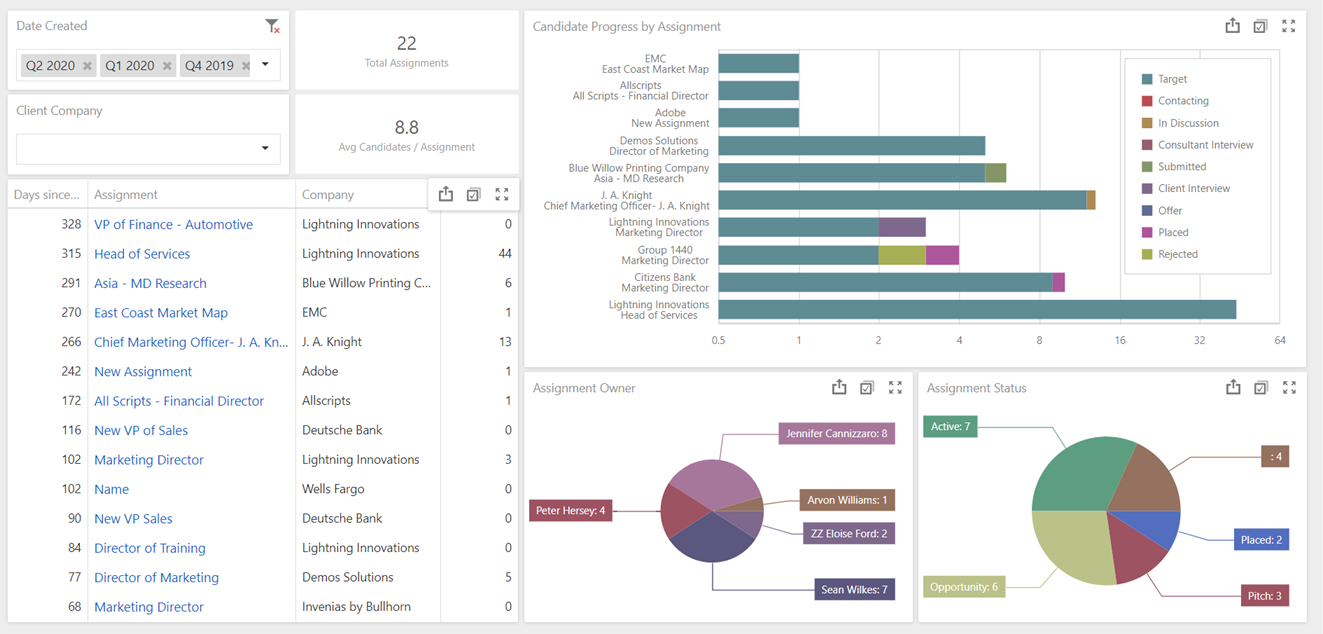Open the Head of Services assignment
This screenshot has height=634, width=1323.
point(141,253)
